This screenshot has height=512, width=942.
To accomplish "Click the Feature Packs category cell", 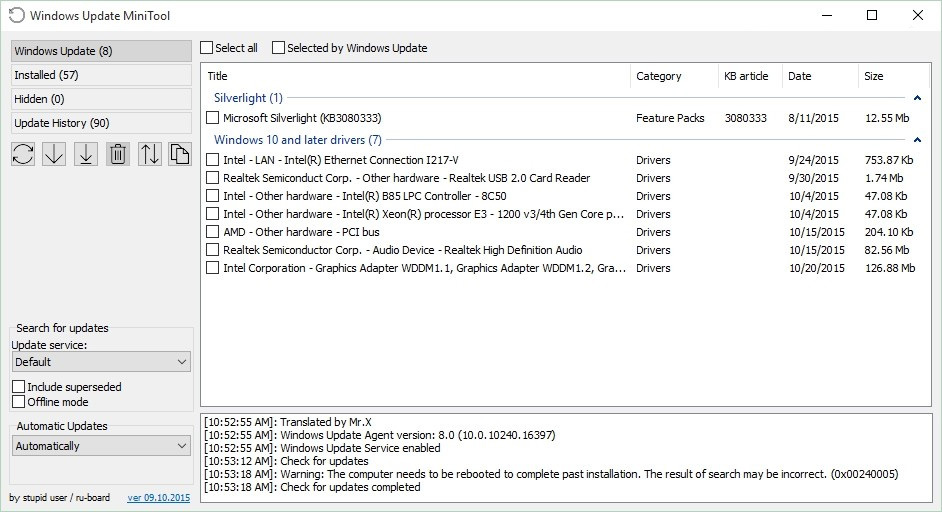I will click(670, 118).
